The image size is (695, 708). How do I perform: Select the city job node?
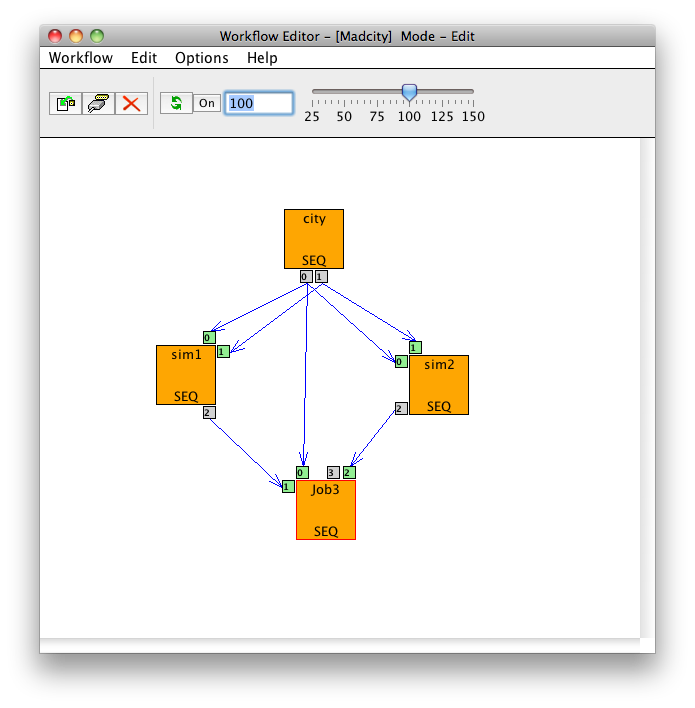pyautogui.click(x=314, y=238)
